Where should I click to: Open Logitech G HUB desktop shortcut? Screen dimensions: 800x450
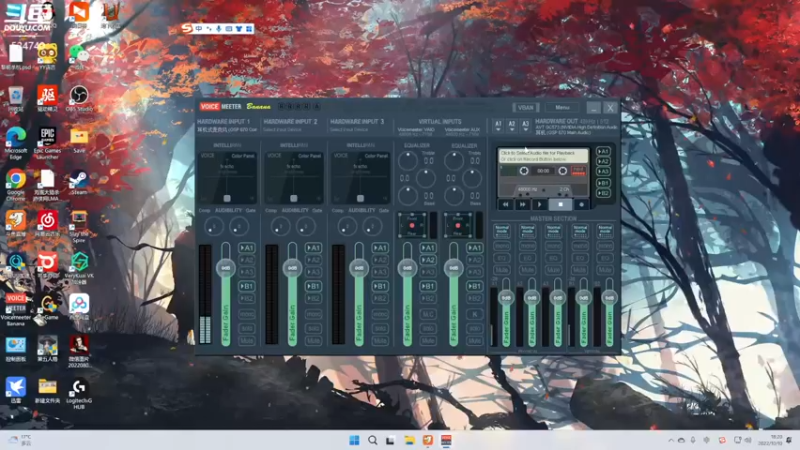click(79, 394)
